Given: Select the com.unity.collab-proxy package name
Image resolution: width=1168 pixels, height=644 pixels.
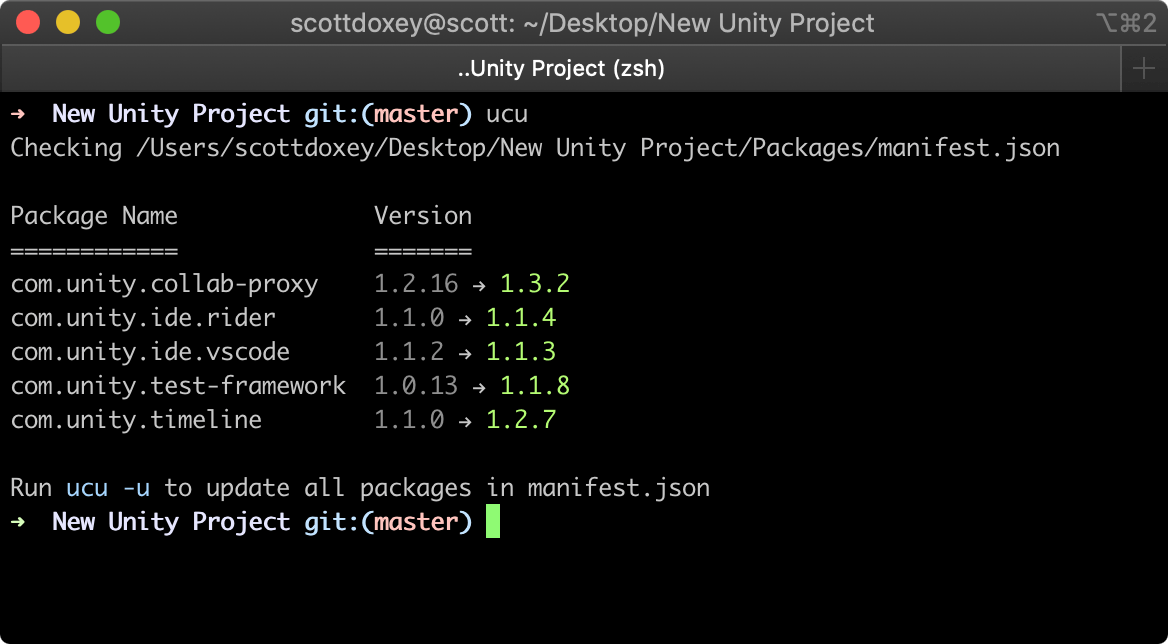Looking at the screenshot, I should pyautogui.click(x=163, y=283).
